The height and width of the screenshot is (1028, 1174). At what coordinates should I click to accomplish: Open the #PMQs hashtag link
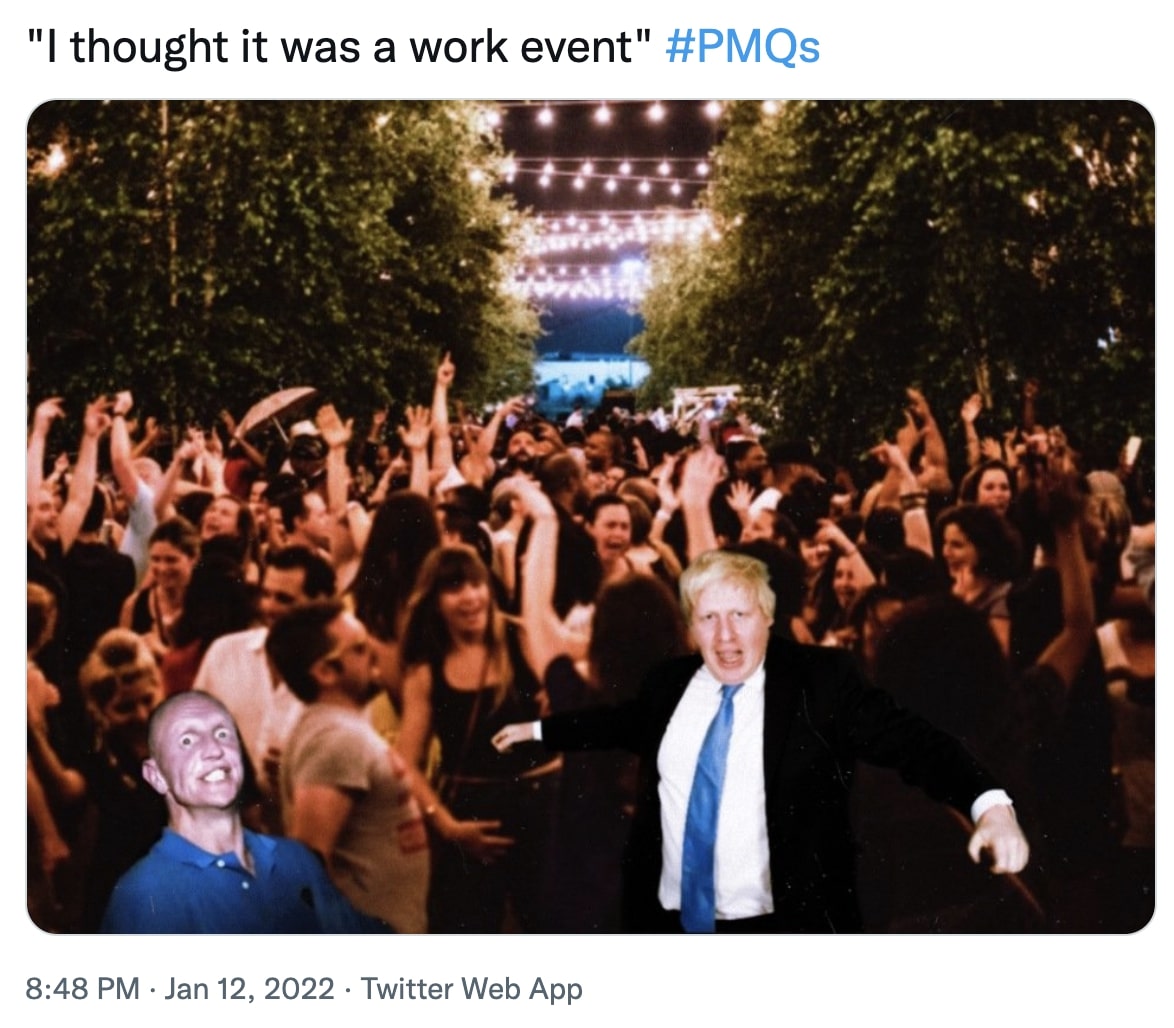tap(742, 47)
